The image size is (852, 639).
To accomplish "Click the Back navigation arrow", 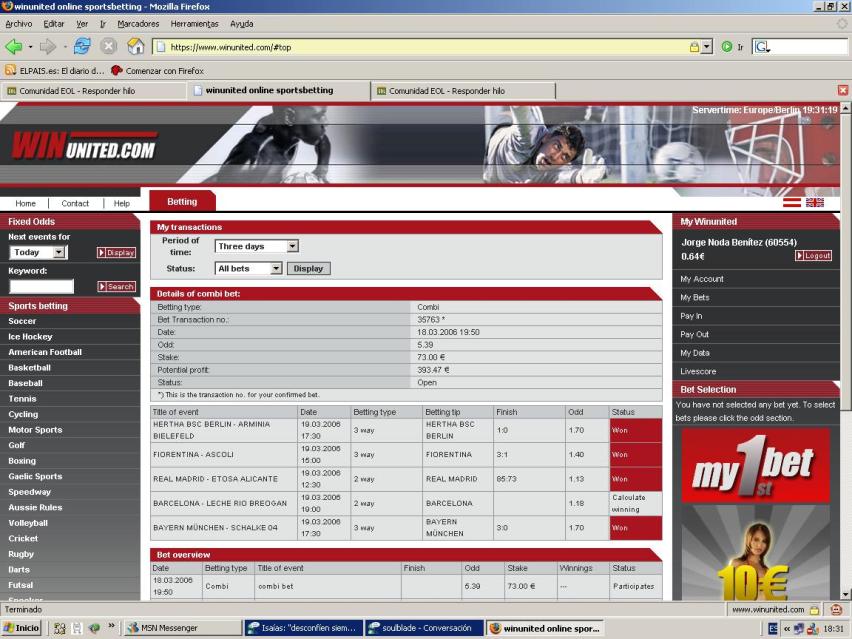I will [x=14, y=46].
